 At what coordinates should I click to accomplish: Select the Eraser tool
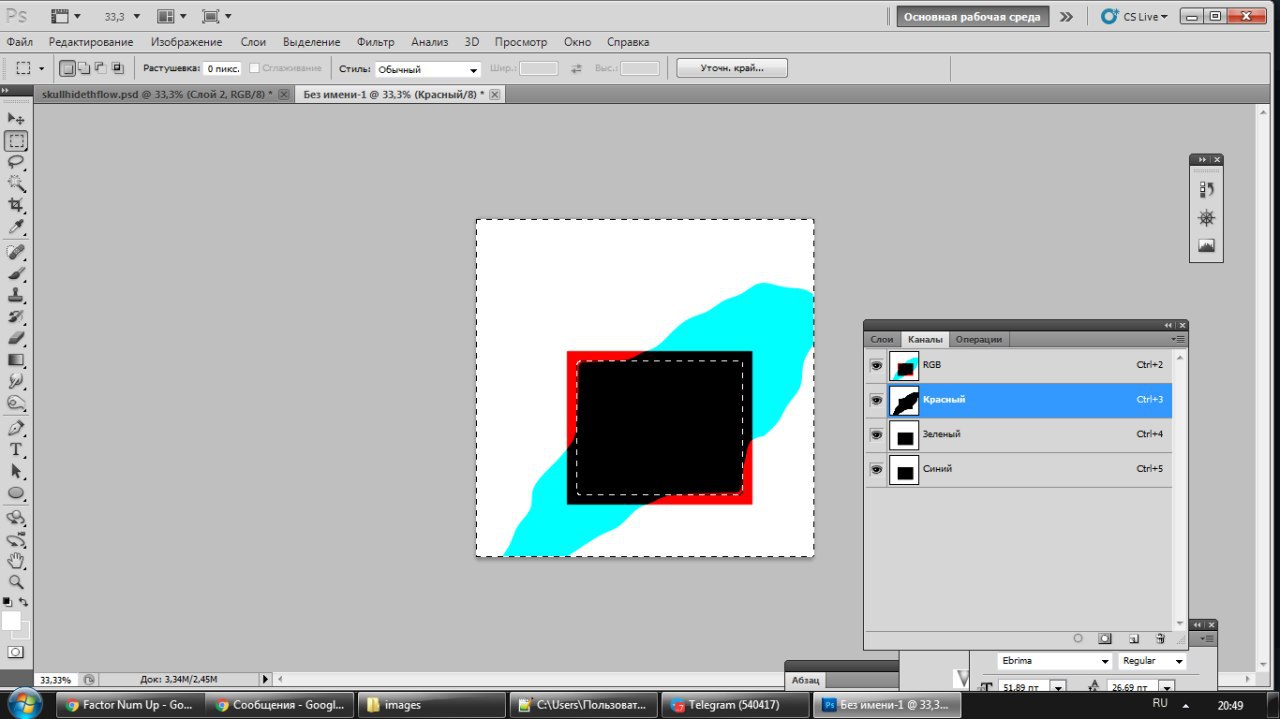pos(16,338)
